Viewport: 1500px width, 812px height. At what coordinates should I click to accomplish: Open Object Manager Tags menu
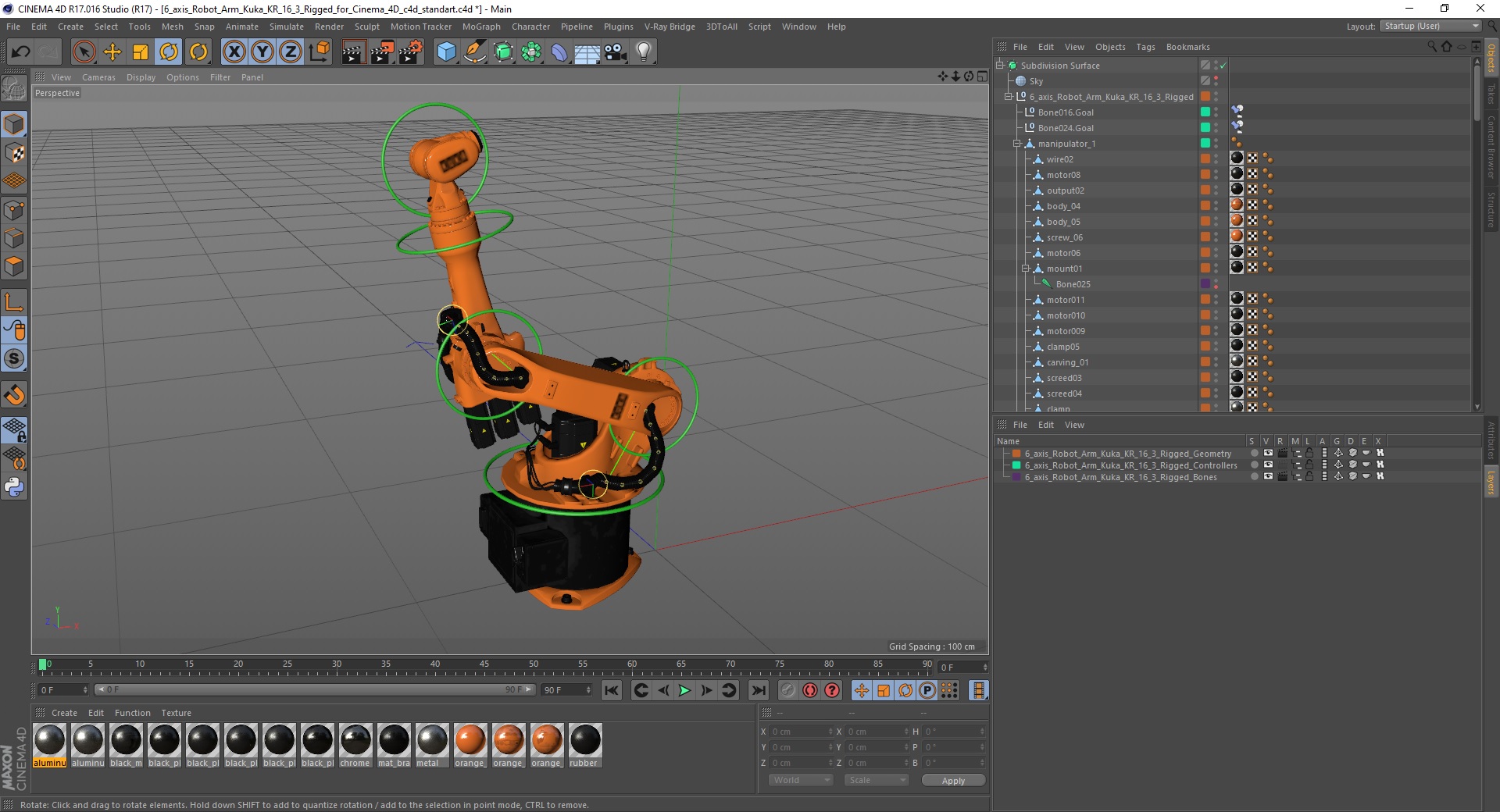point(1145,47)
